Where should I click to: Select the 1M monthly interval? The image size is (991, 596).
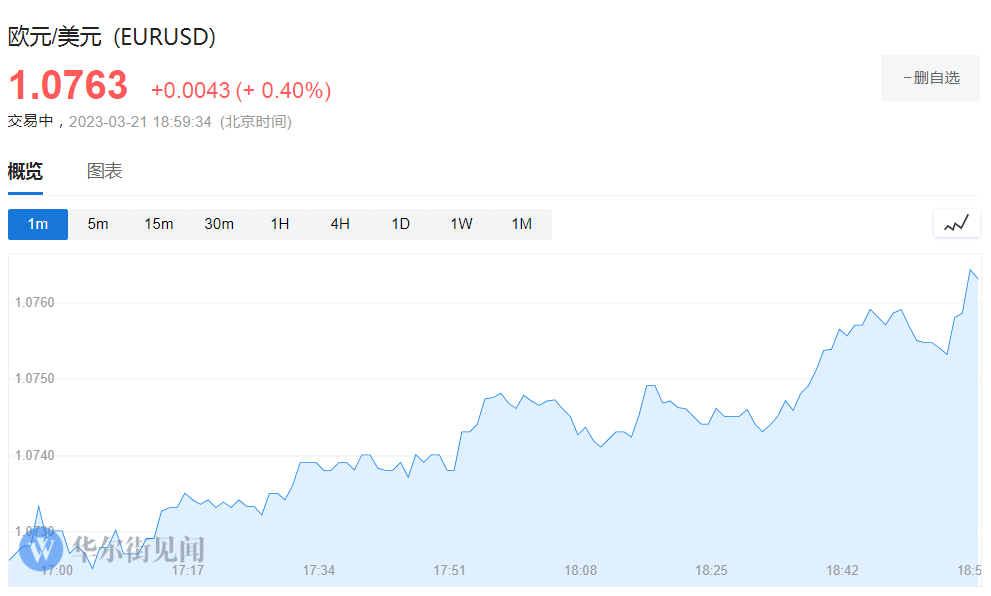point(522,224)
